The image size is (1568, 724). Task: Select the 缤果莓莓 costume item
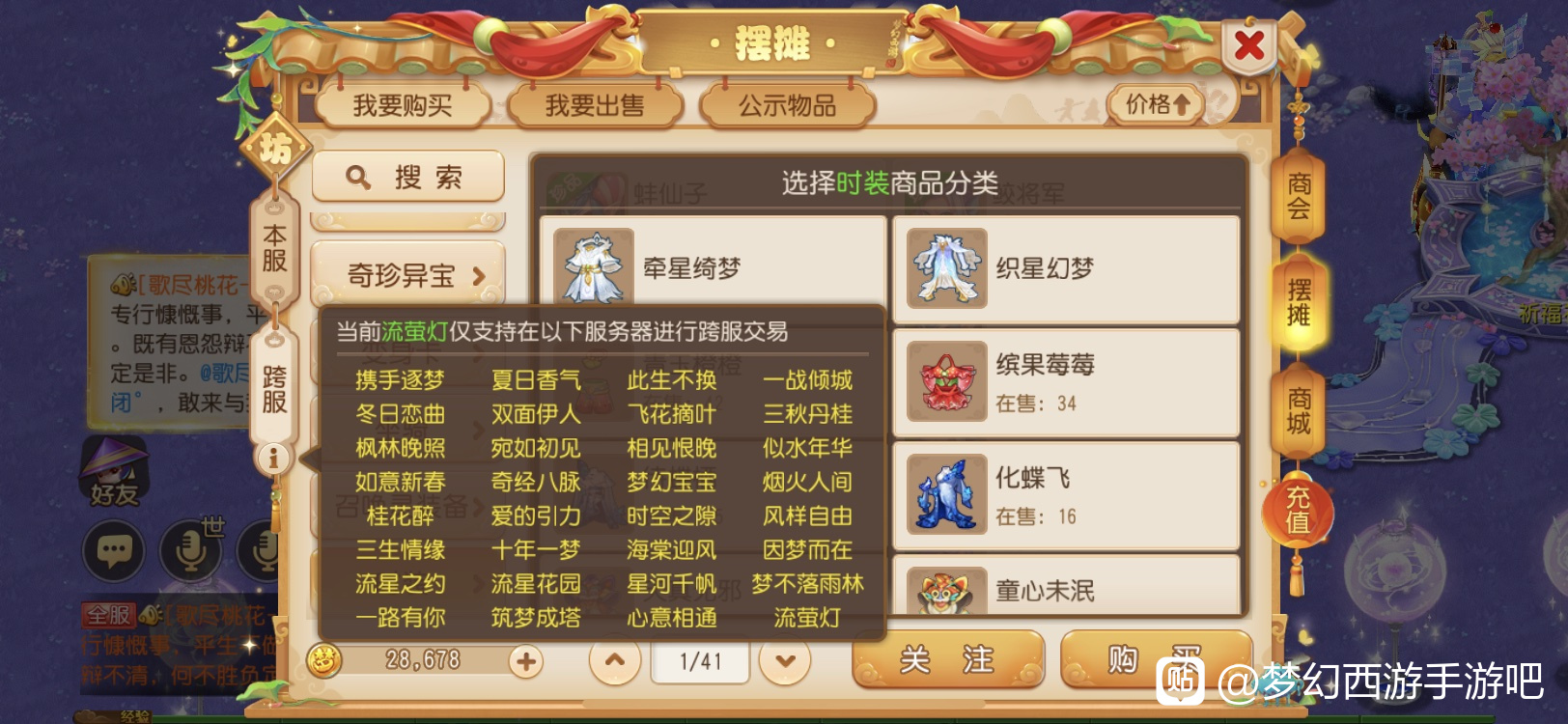[x=1066, y=382]
